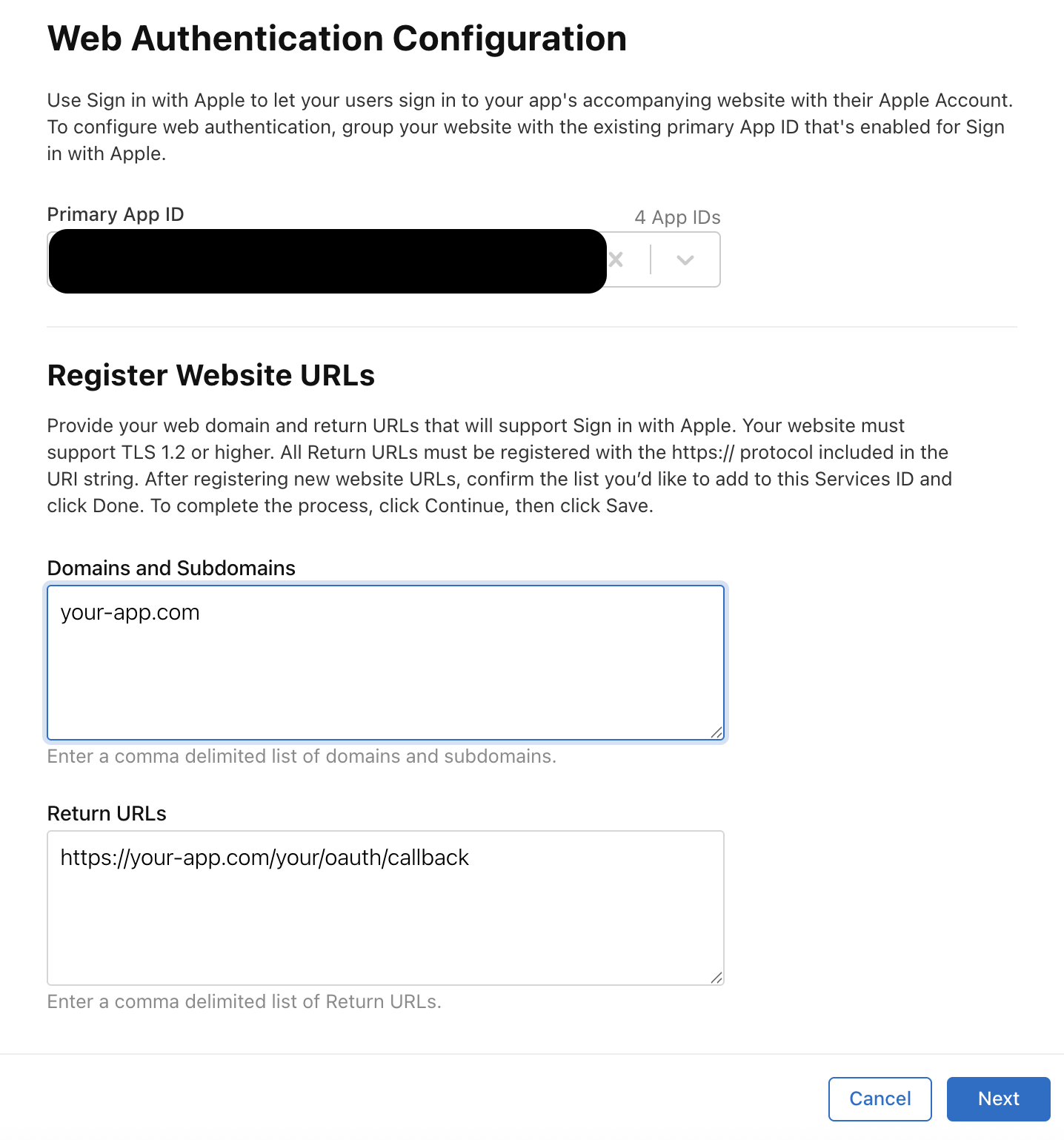The height and width of the screenshot is (1140, 1064).
Task: Click the oauth callback URL text
Action: click(265, 858)
